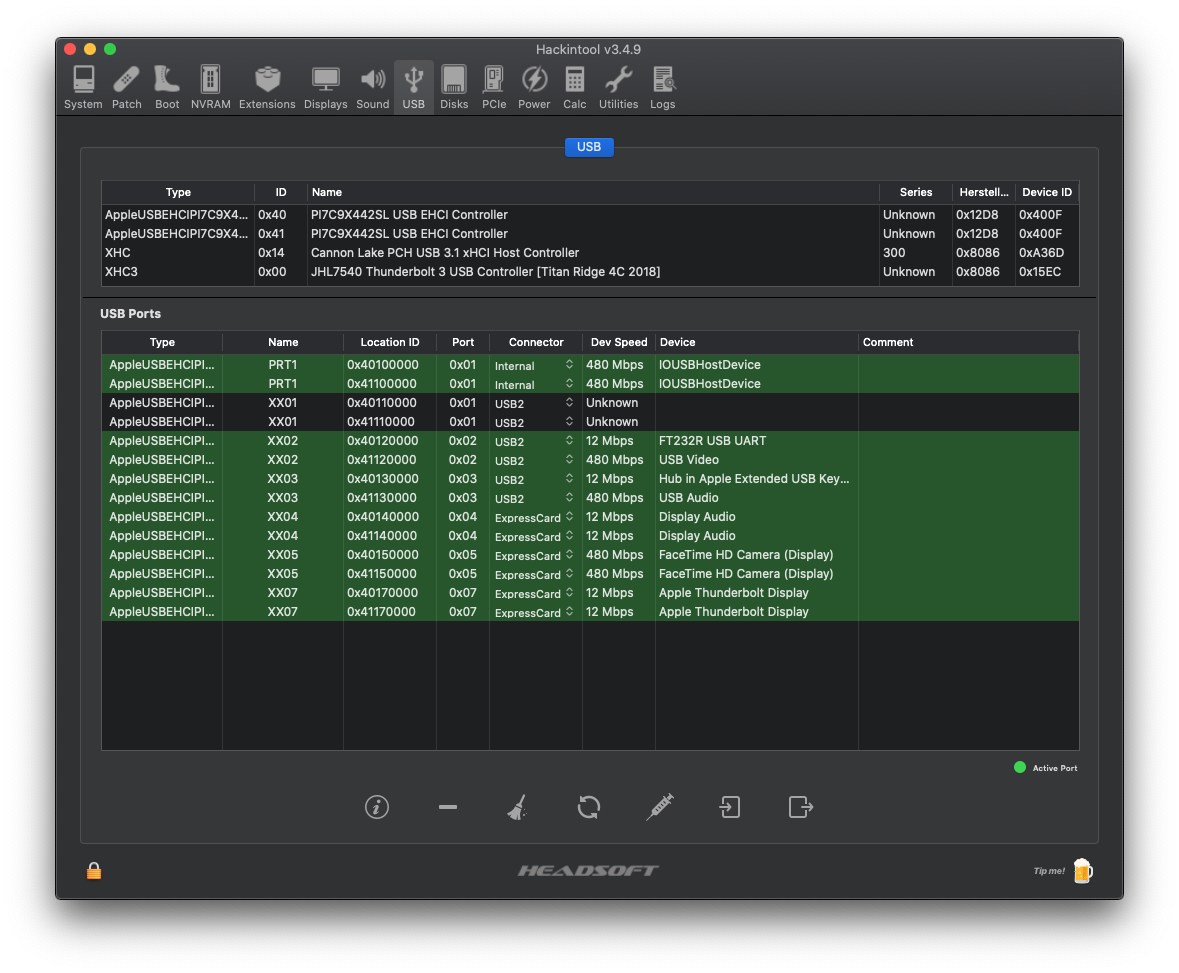The image size is (1179, 973).
Task: Click the minus delete port icon
Action: [x=448, y=807]
